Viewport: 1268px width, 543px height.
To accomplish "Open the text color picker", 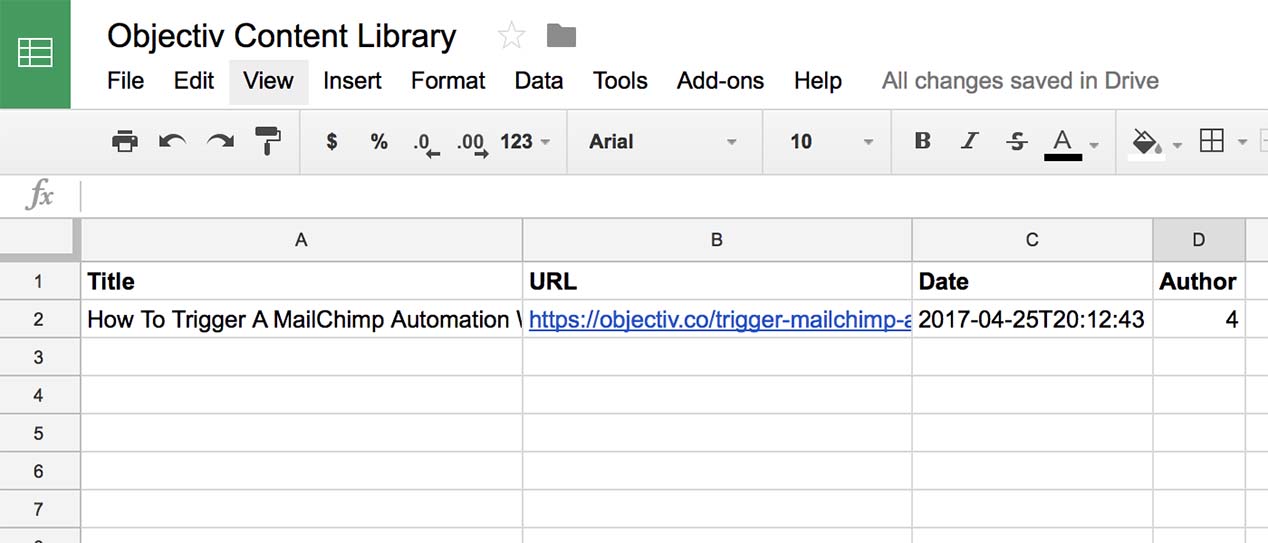I will click(1070, 143).
